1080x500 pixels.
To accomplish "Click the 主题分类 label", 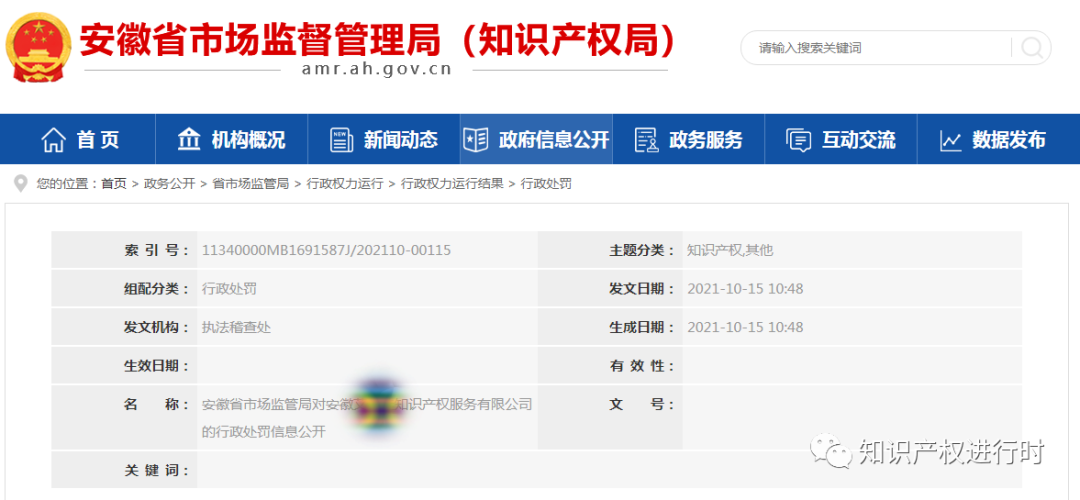I will (642, 250).
